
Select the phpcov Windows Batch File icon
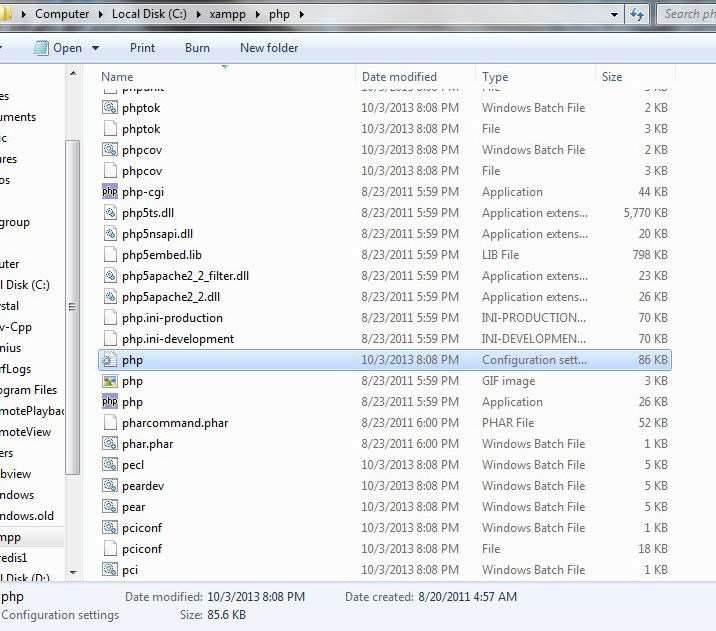[110, 150]
